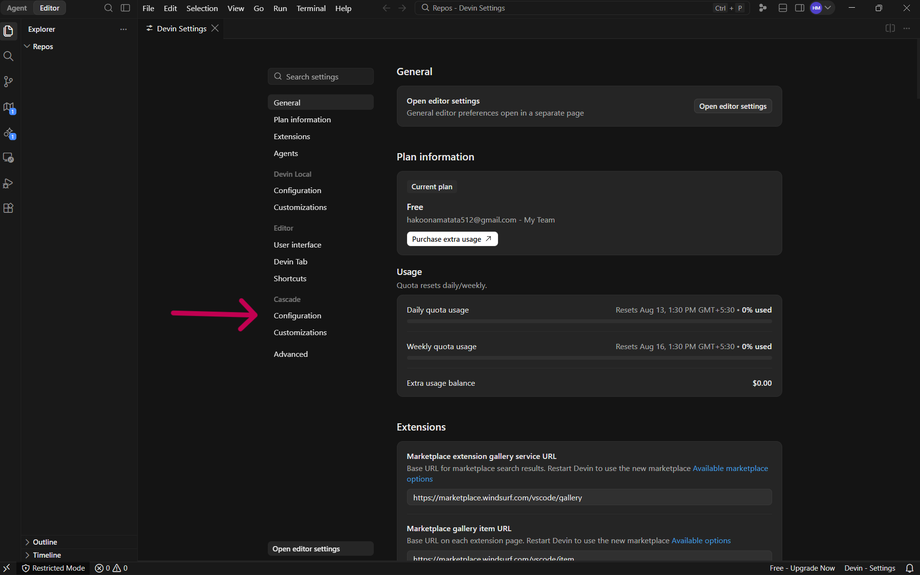Open the Source Control view
Image resolution: width=920 pixels, height=575 pixels.
8,82
